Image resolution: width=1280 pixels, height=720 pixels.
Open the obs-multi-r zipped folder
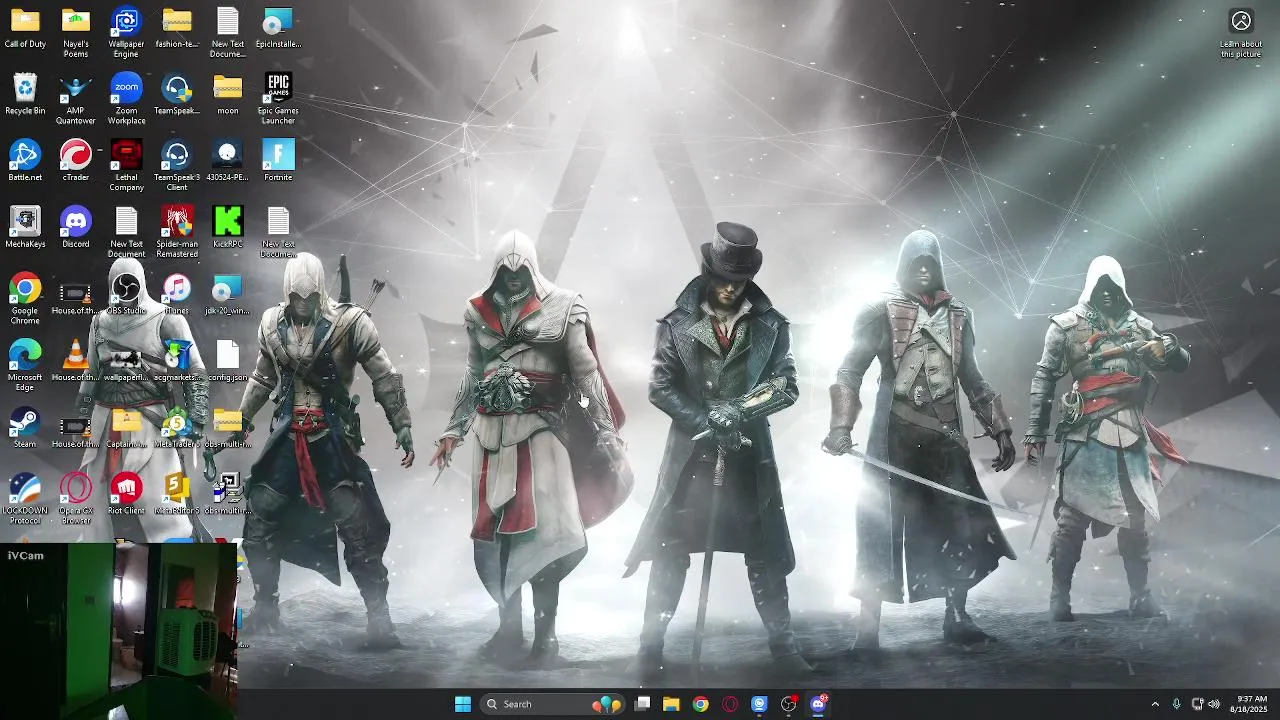pyautogui.click(x=228, y=428)
